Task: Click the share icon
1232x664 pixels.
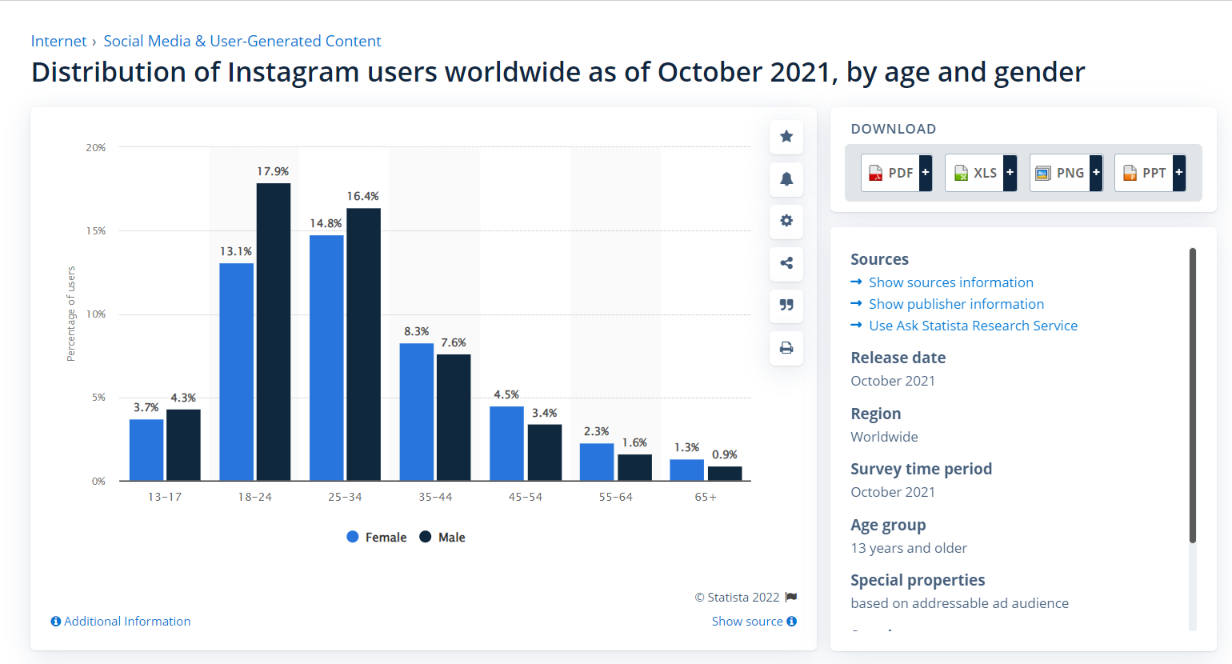Action: 786,263
